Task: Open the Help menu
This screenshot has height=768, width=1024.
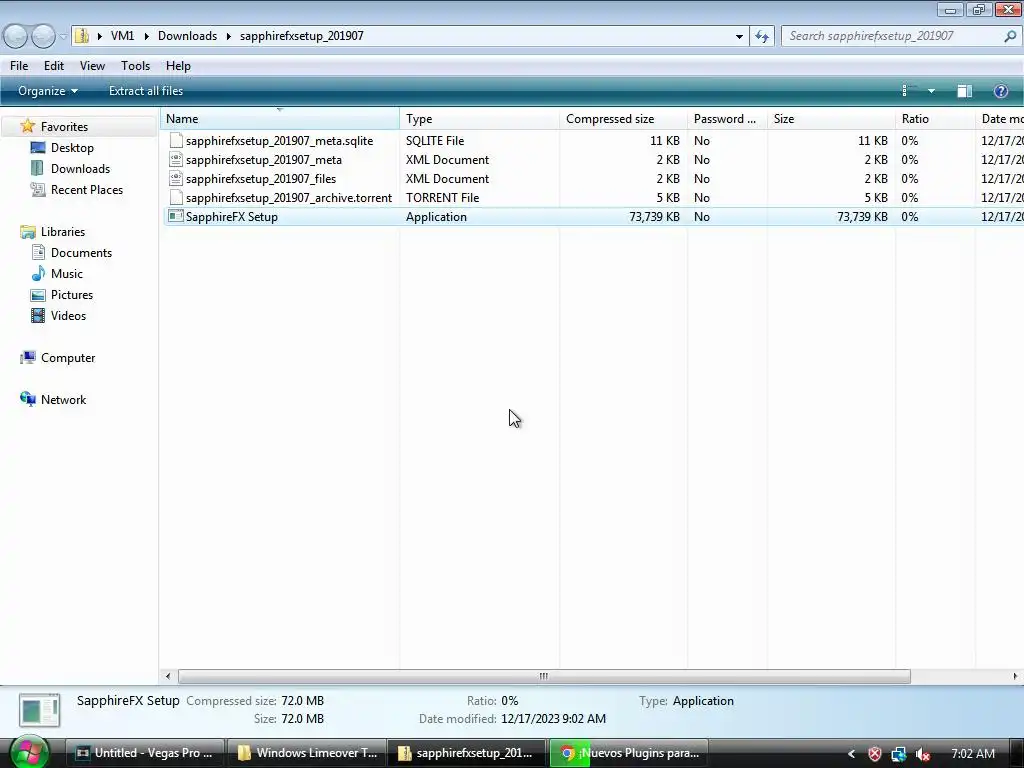Action: (x=178, y=66)
